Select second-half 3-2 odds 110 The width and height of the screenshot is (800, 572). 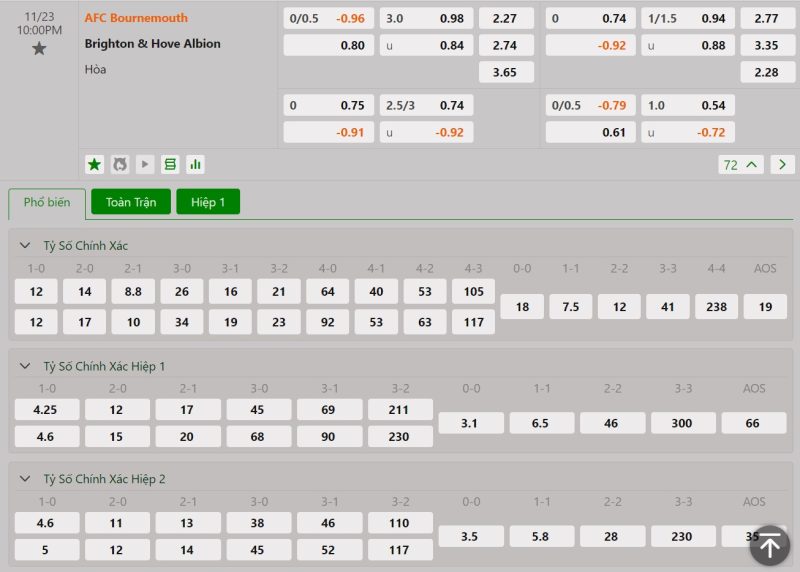point(401,523)
